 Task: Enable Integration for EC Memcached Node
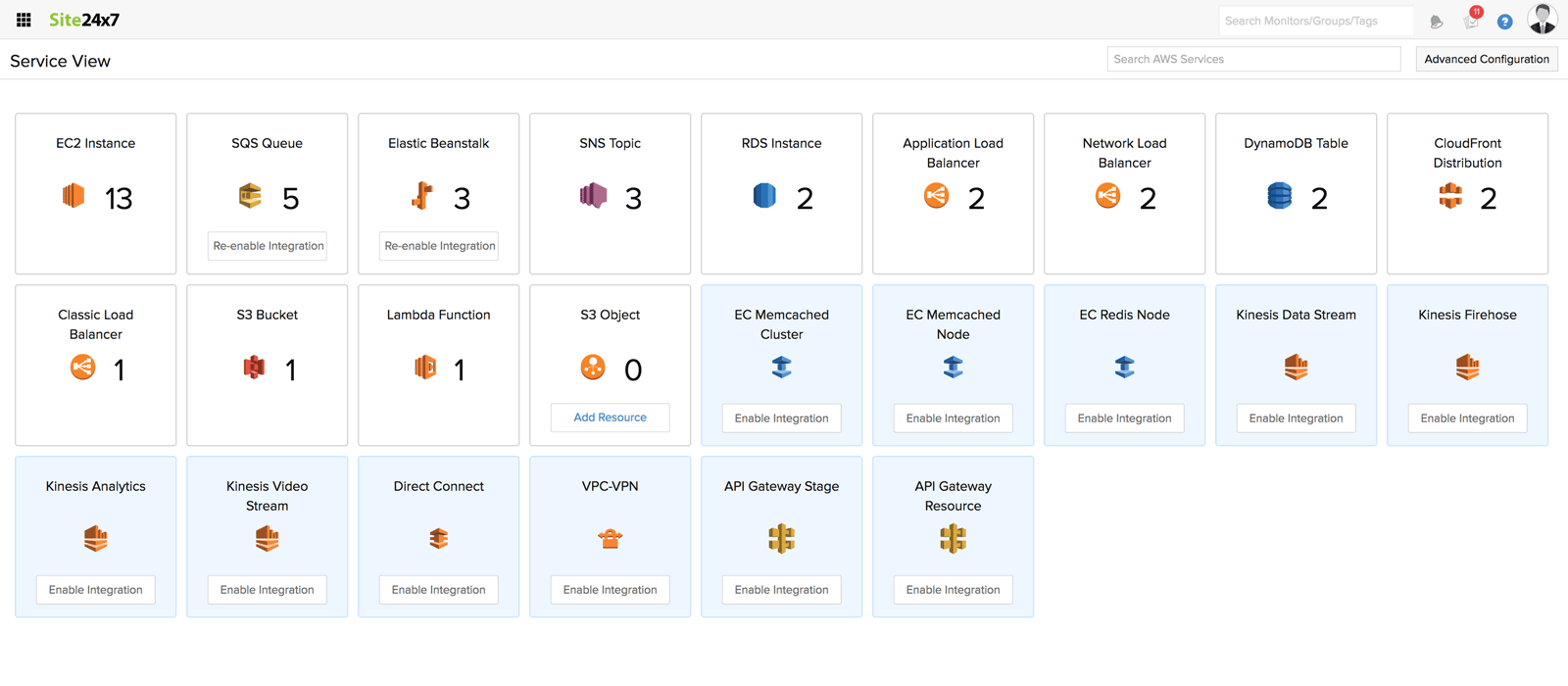click(x=953, y=418)
